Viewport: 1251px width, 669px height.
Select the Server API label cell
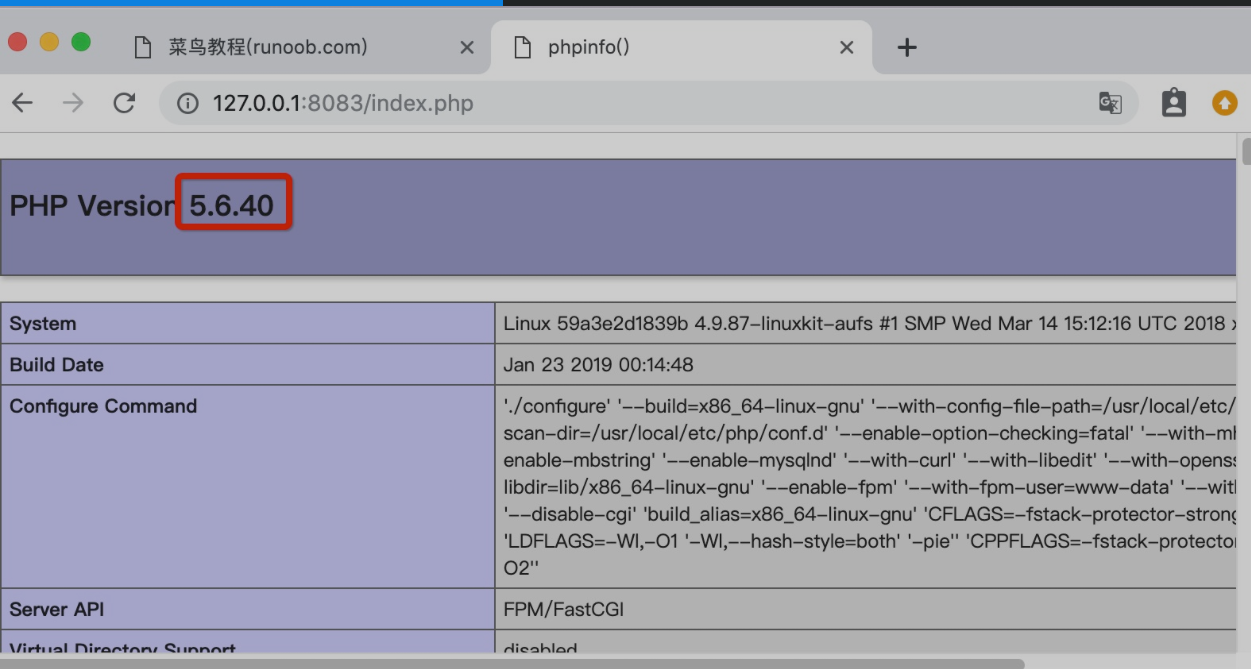click(x=248, y=609)
